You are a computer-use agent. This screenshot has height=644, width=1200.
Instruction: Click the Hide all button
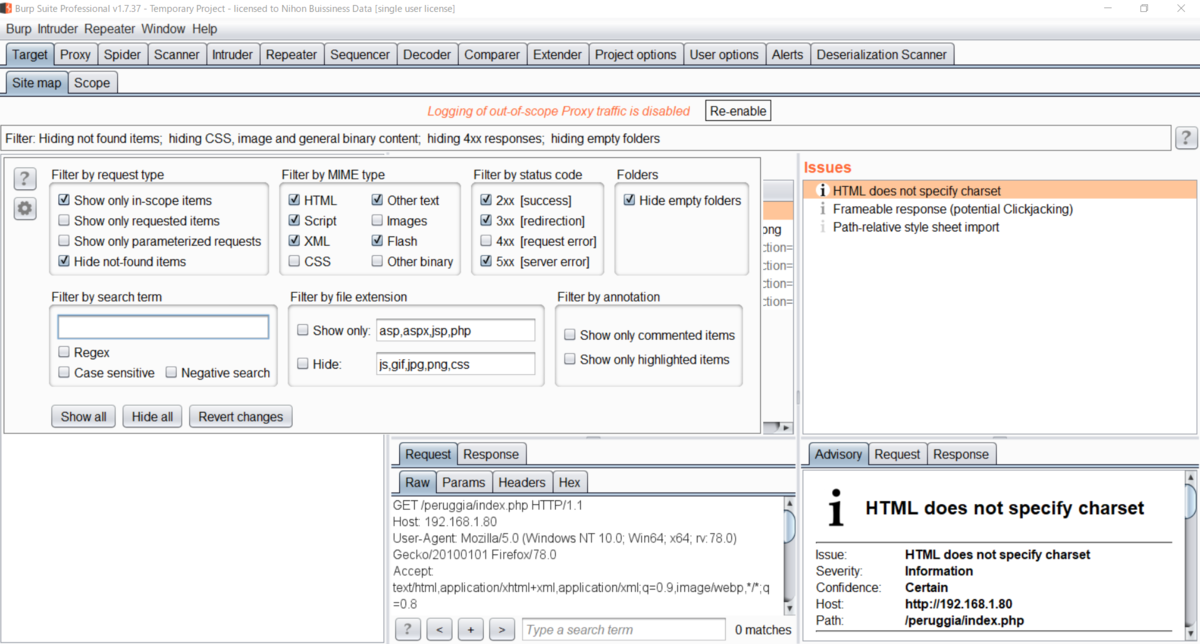pos(152,417)
